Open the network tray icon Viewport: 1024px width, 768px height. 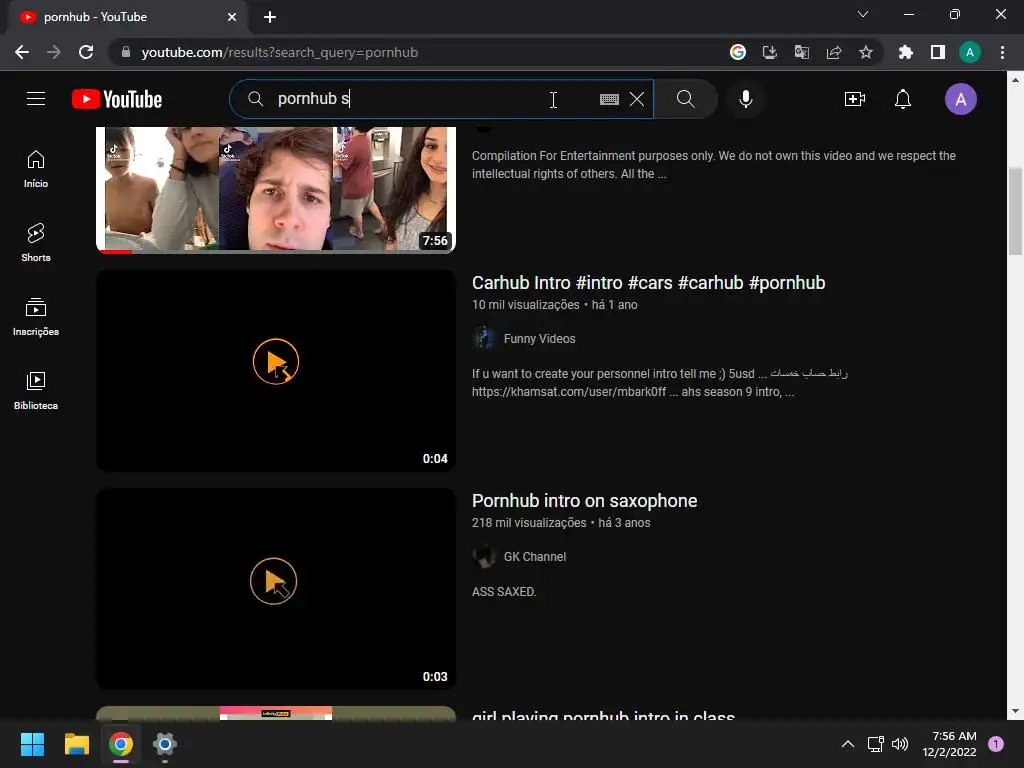click(876, 744)
